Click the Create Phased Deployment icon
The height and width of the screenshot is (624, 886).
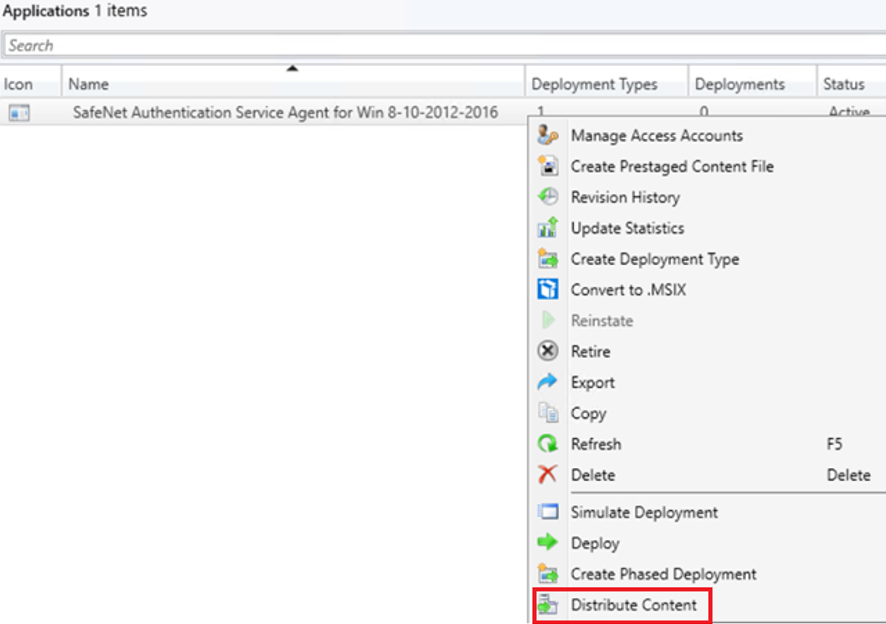[547, 574]
